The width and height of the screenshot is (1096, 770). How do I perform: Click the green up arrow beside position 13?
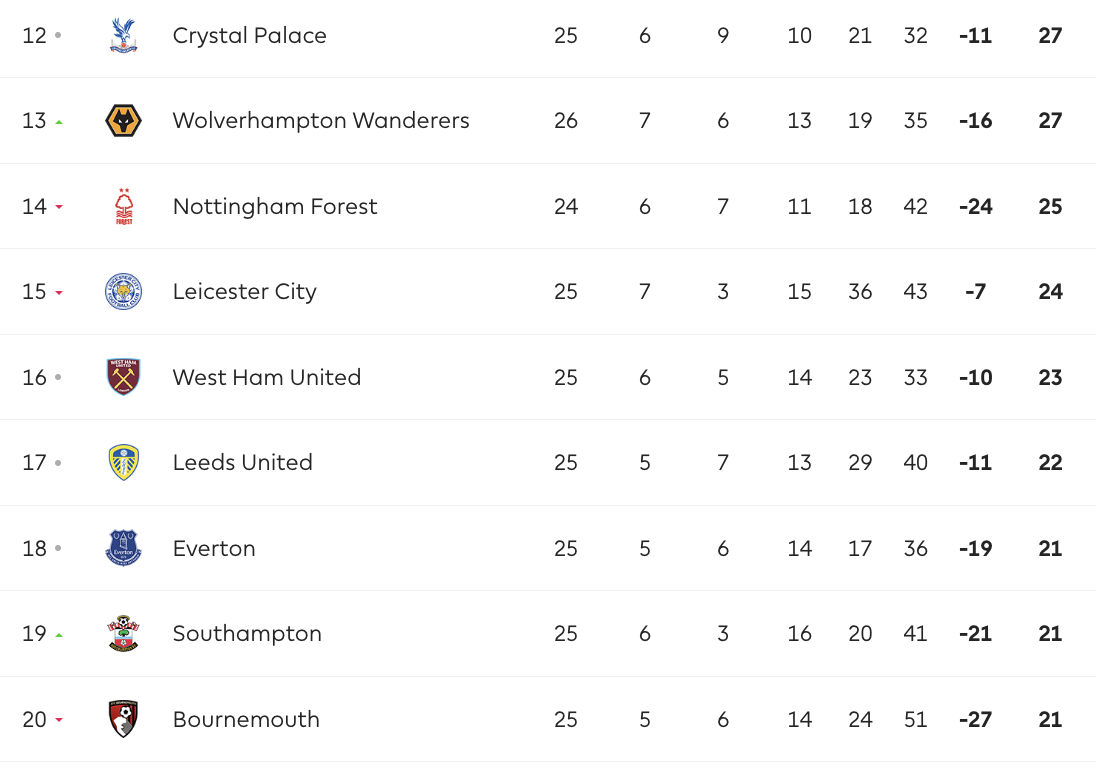point(59,122)
